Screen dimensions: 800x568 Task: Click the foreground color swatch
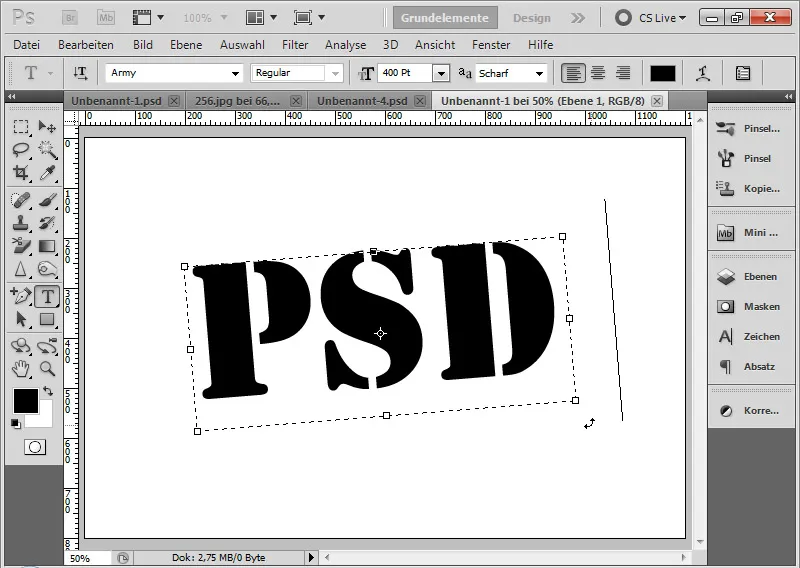[26, 401]
